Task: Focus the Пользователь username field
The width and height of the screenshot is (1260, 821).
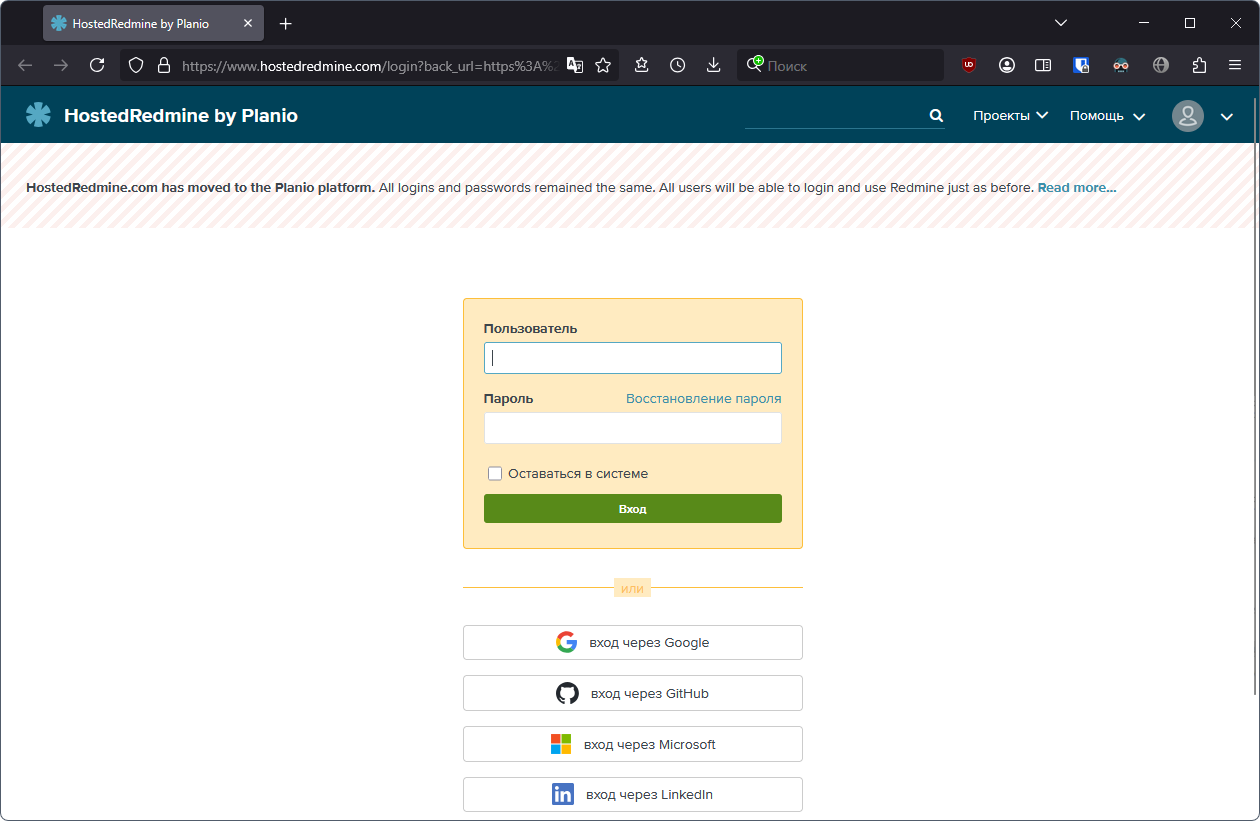Action: click(633, 358)
